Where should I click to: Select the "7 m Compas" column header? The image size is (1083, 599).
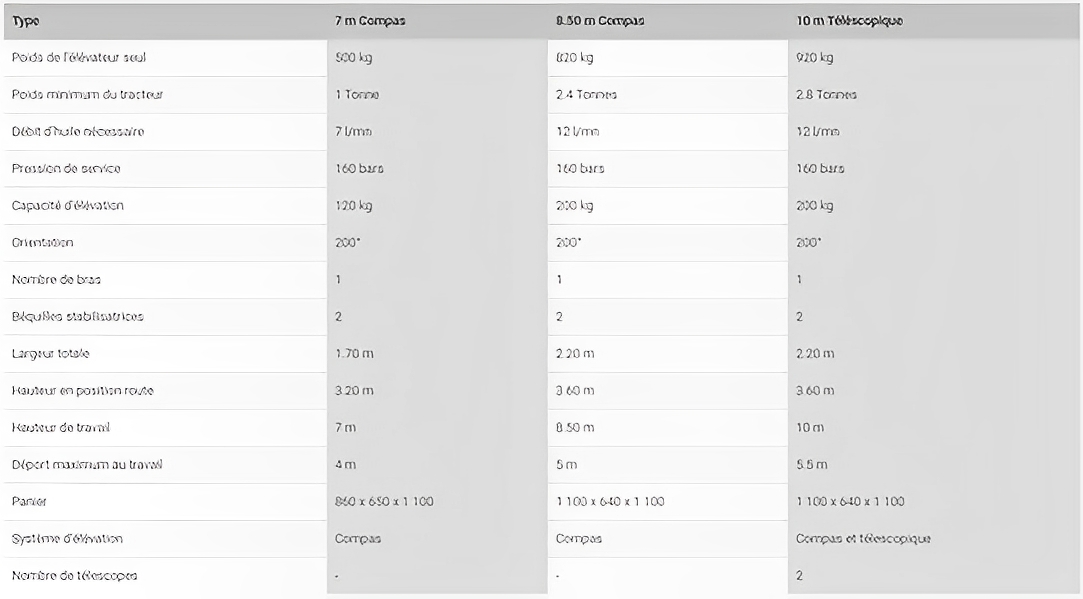369,21
